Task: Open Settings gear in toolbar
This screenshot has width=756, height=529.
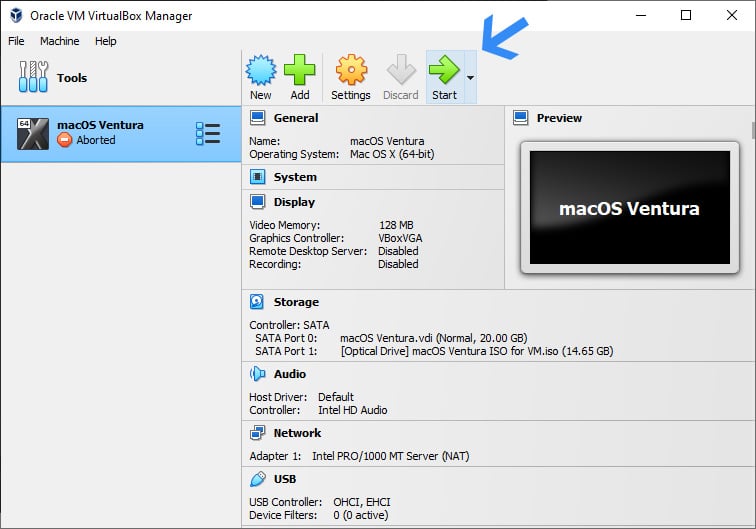Action: pyautogui.click(x=351, y=70)
